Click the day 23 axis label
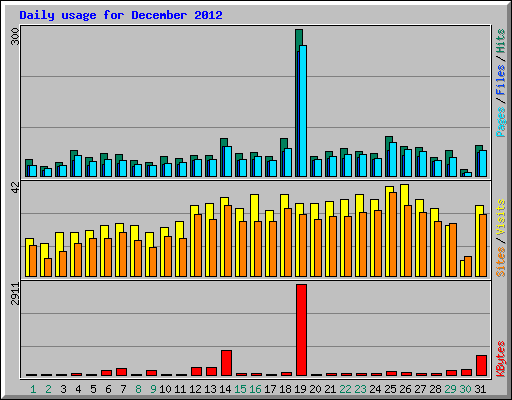 coord(360,389)
